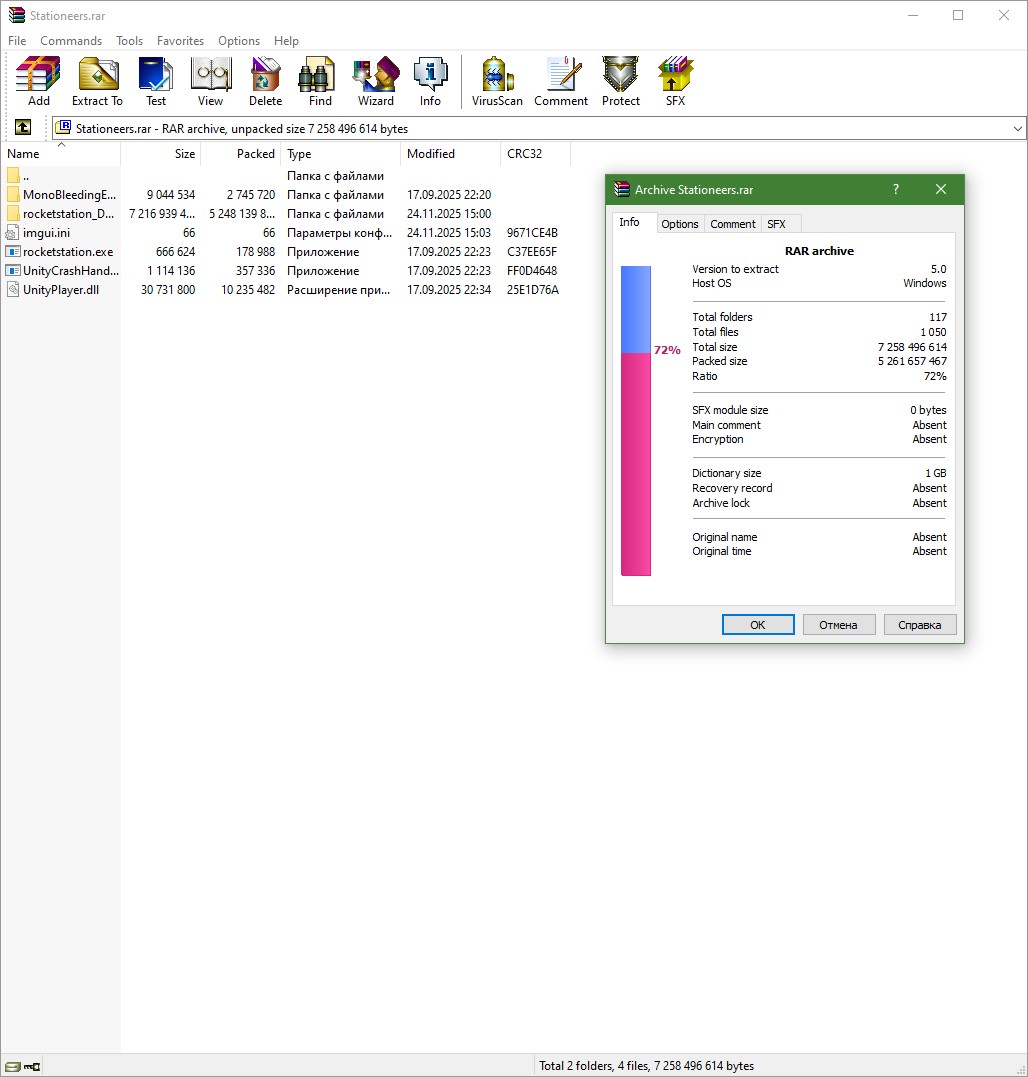The width and height of the screenshot is (1028, 1077).
Task: Click the SFX toolbar icon
Action: click(x=675, y=81)
